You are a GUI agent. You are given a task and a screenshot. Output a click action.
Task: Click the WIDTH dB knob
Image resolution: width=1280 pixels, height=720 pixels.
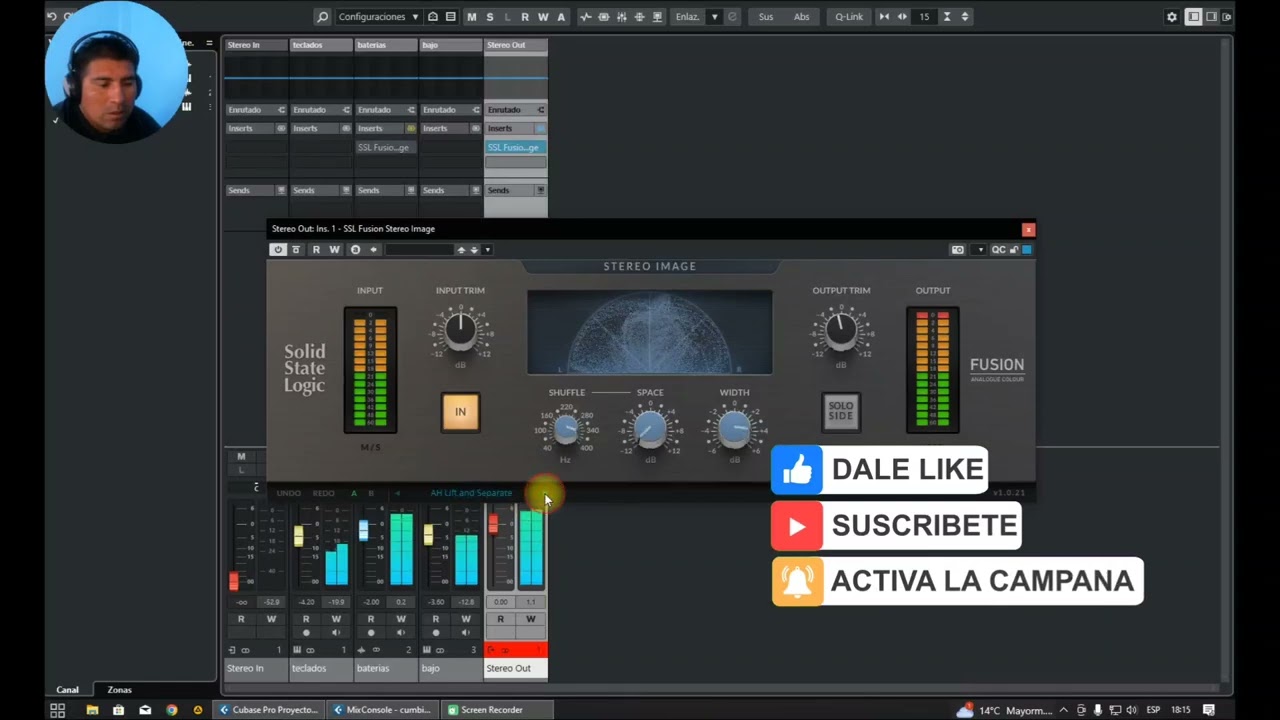(734, 430)
